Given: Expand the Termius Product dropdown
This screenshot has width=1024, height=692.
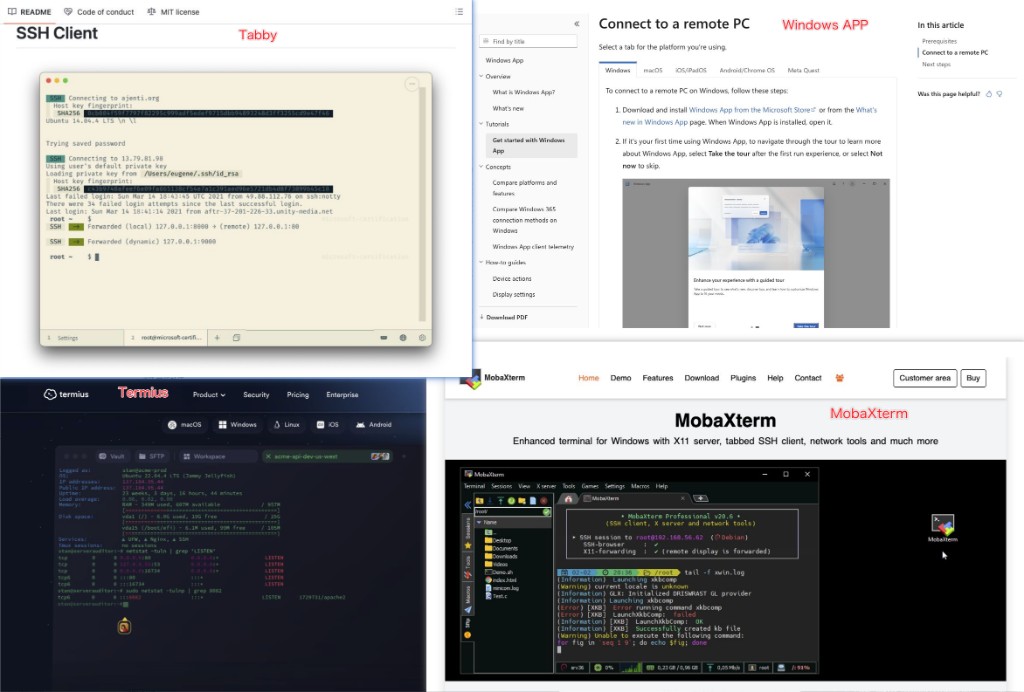Looking at the screenshot, I should click(x=208, y=394).
